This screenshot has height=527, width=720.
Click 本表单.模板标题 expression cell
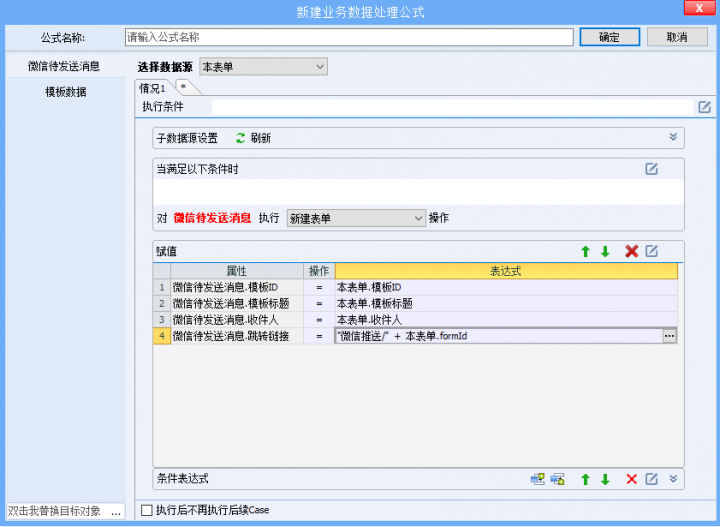point(506,303)
